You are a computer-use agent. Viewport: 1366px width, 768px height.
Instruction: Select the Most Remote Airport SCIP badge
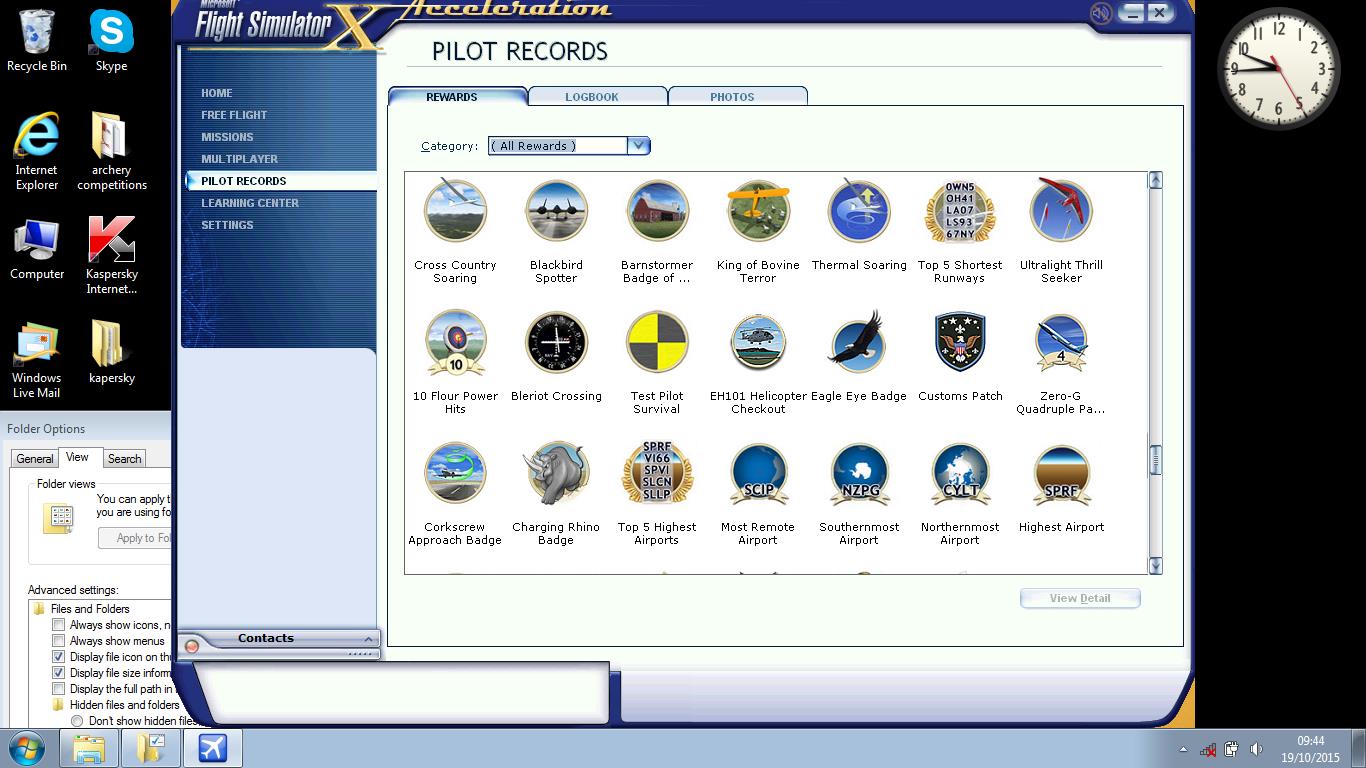point(758,473)
